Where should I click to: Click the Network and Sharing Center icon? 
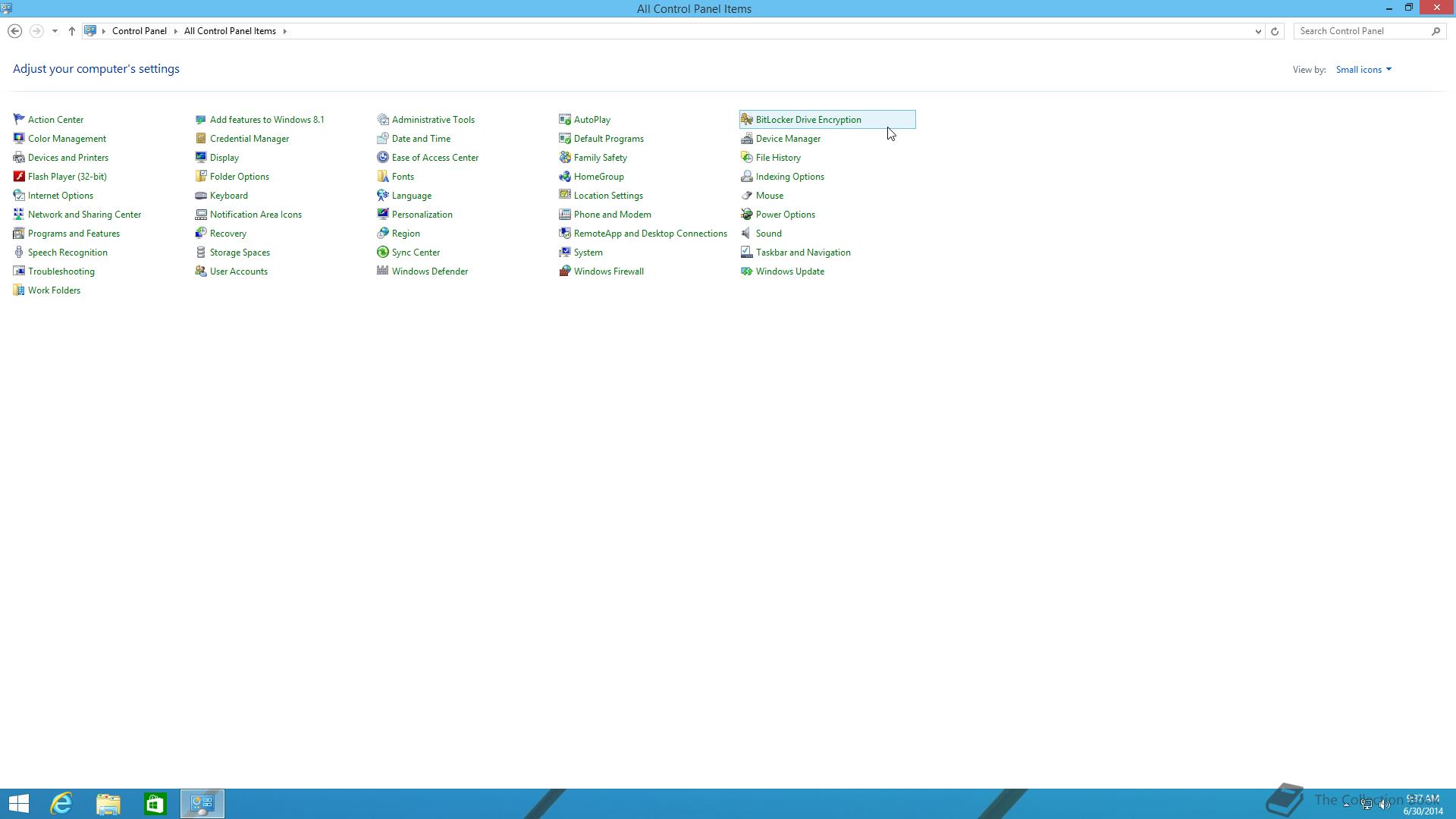tap(19, 214)
